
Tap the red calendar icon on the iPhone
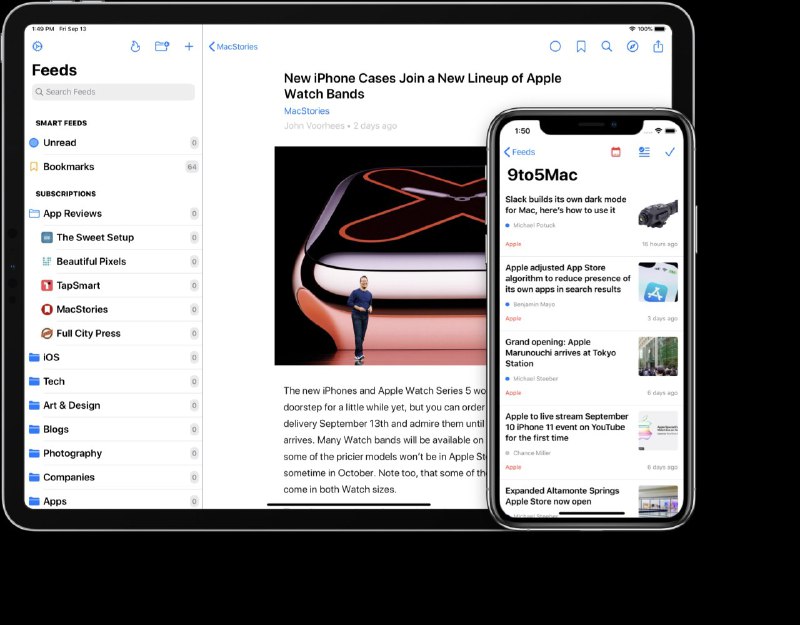pos(616,151)
